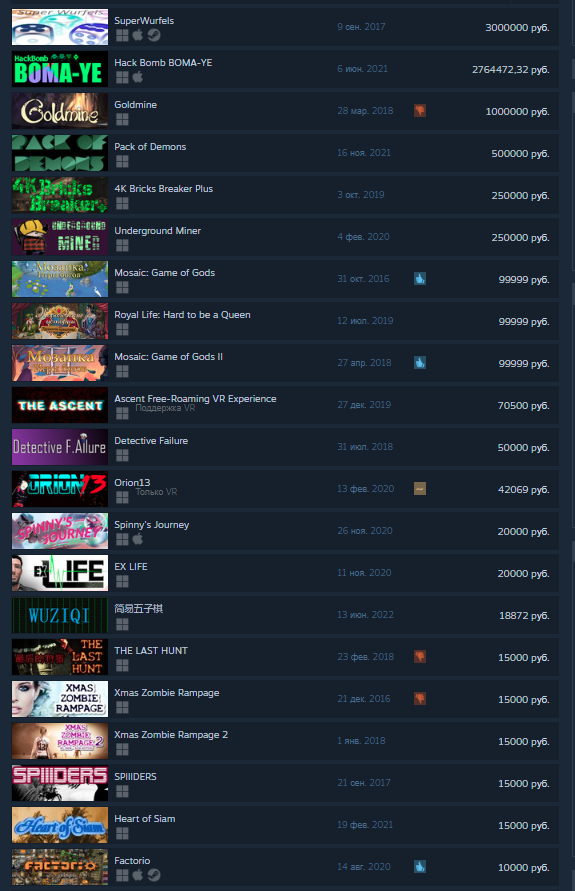Open the Underground Miner game title

[157, 231]
